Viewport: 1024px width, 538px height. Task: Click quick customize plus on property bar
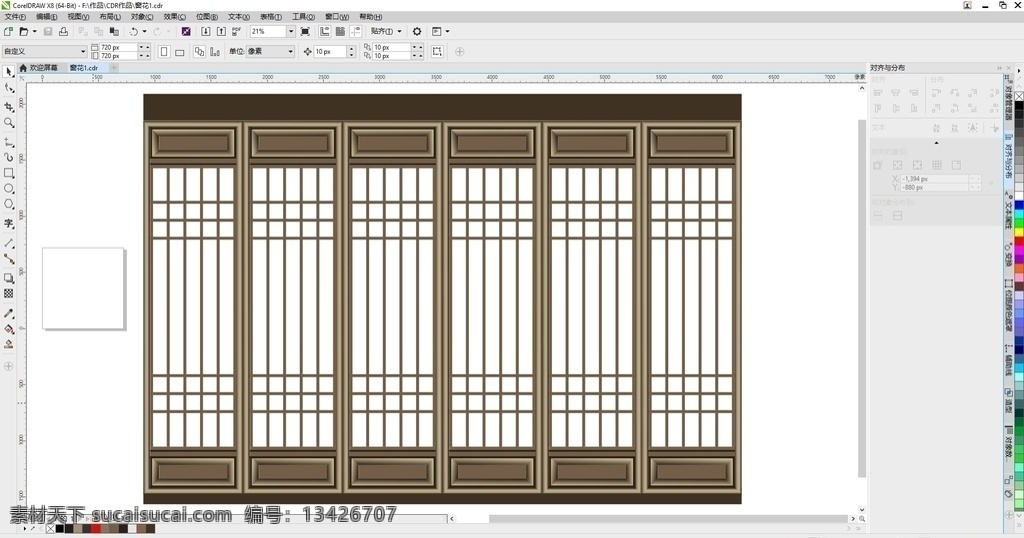tap(459, 52)
